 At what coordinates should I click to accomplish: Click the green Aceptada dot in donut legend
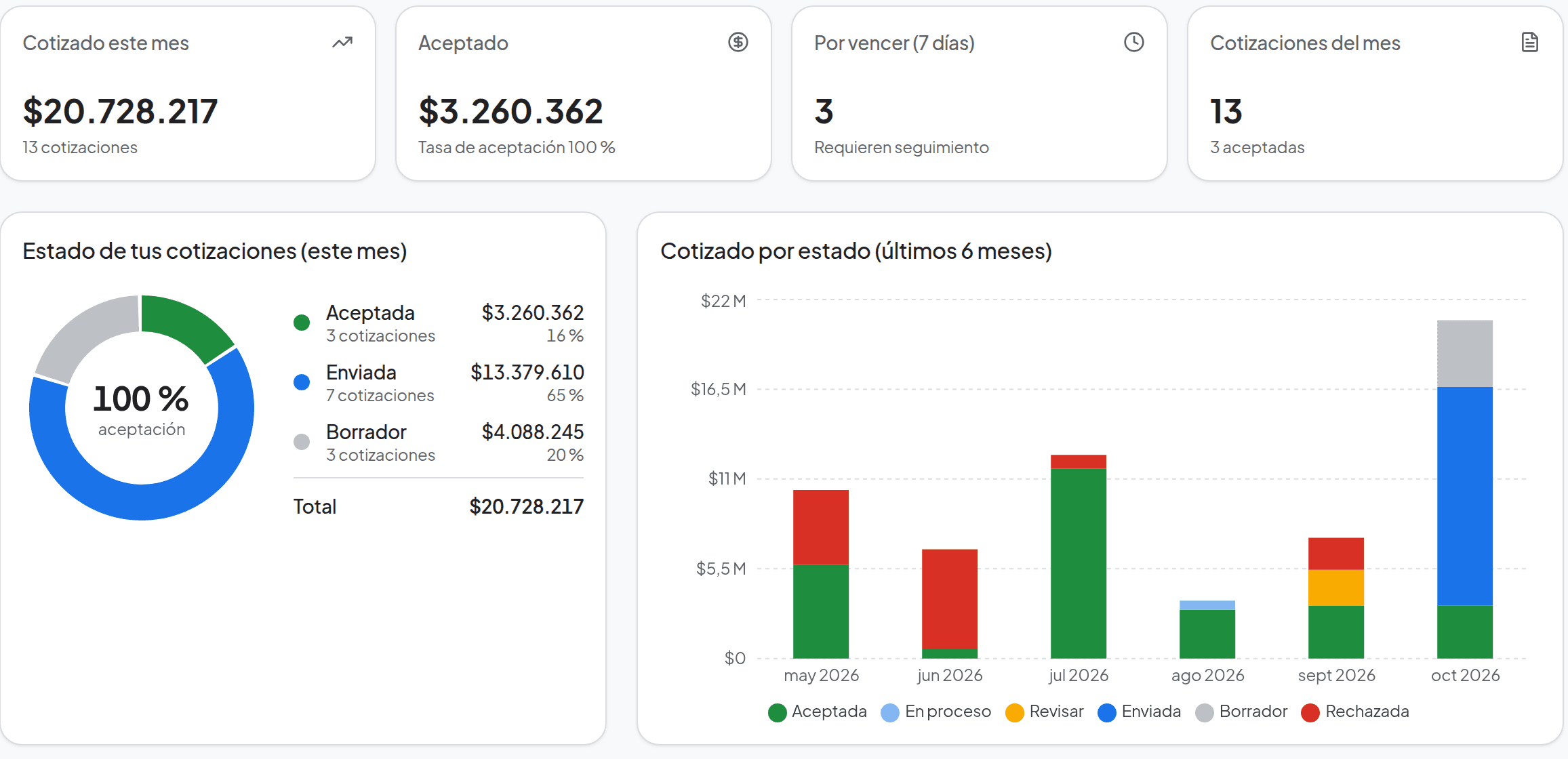coord(302,323)
